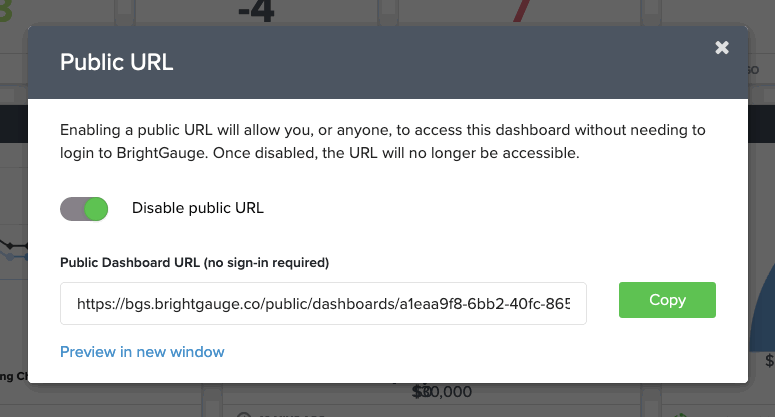Copy the public dashboard URL
775x417 pixels.
[x=667, y=300]
